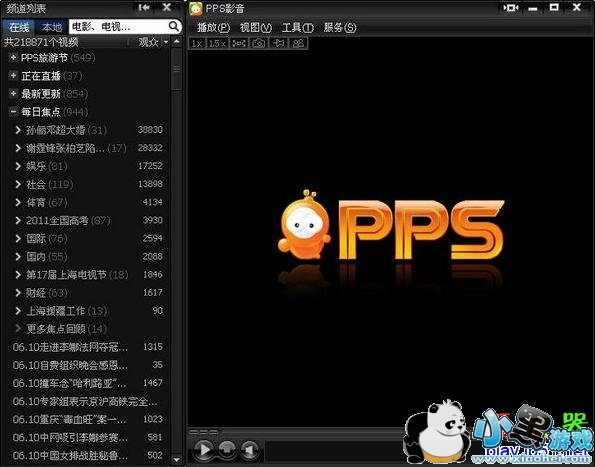Expand the 体育 folder arrow
595x467 pixels.
point(18,202)
